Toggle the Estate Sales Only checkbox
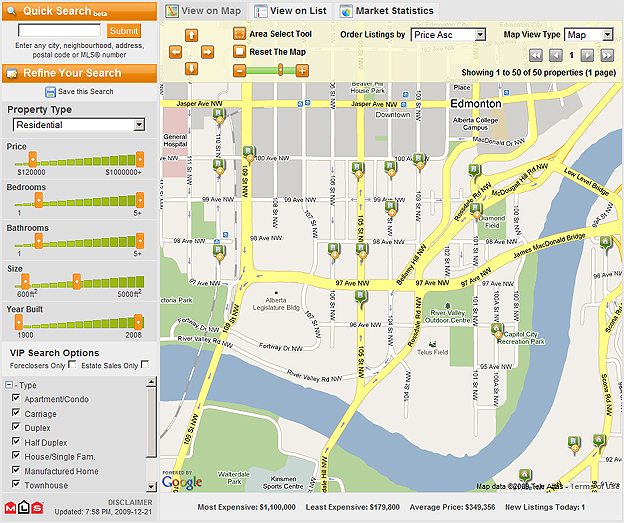The height and width of the screenshot is (523, 624). pyautogui.click(x=145, y=364)
